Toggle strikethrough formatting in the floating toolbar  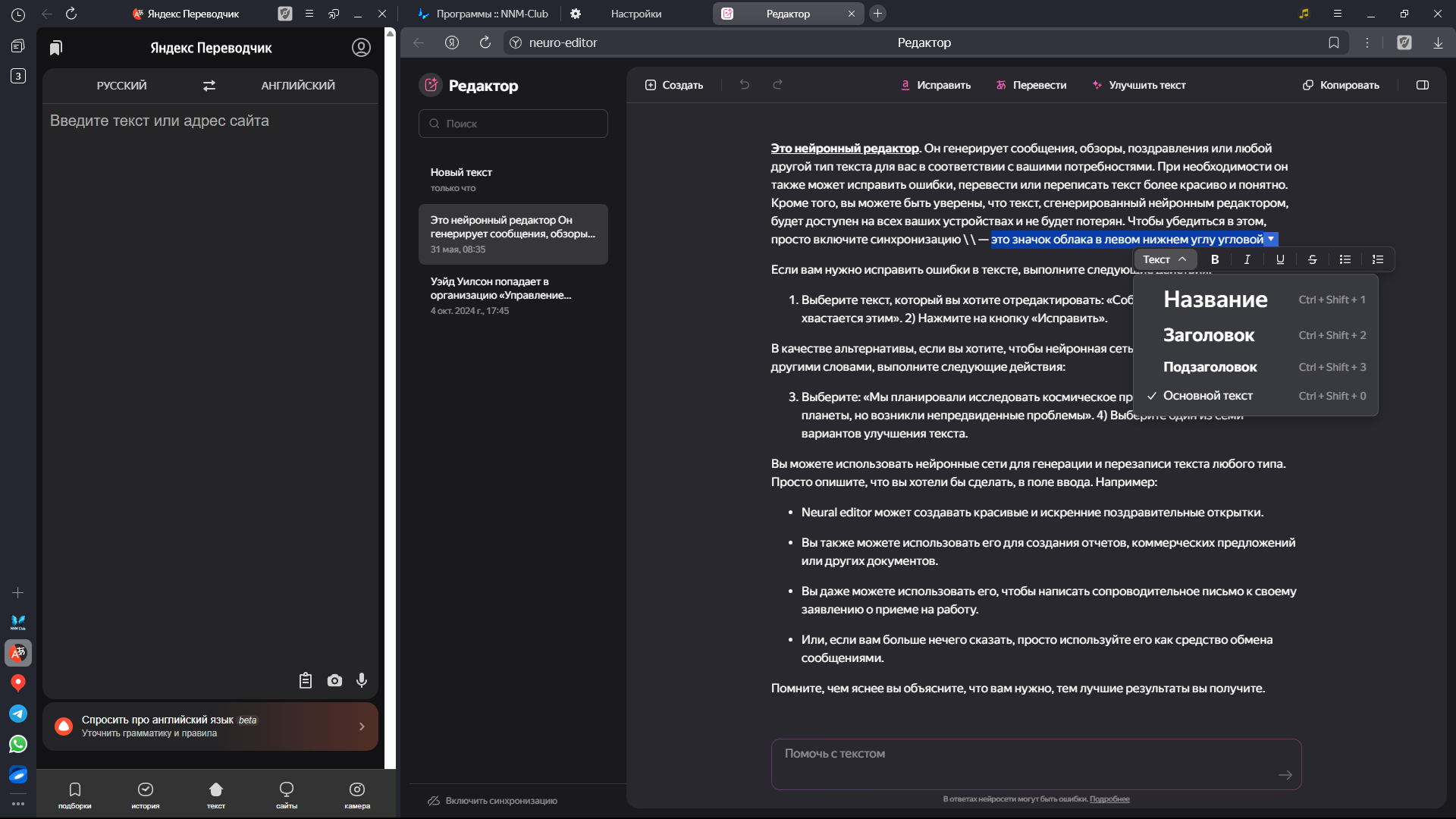point(1313,259)
